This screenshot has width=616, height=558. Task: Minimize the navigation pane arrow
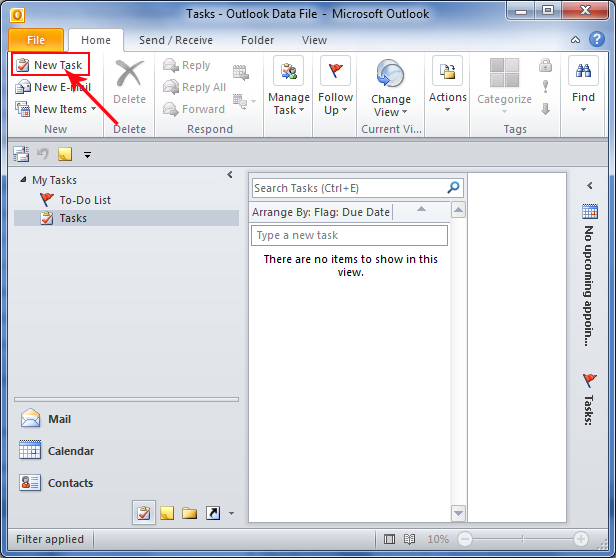(230, 174)
